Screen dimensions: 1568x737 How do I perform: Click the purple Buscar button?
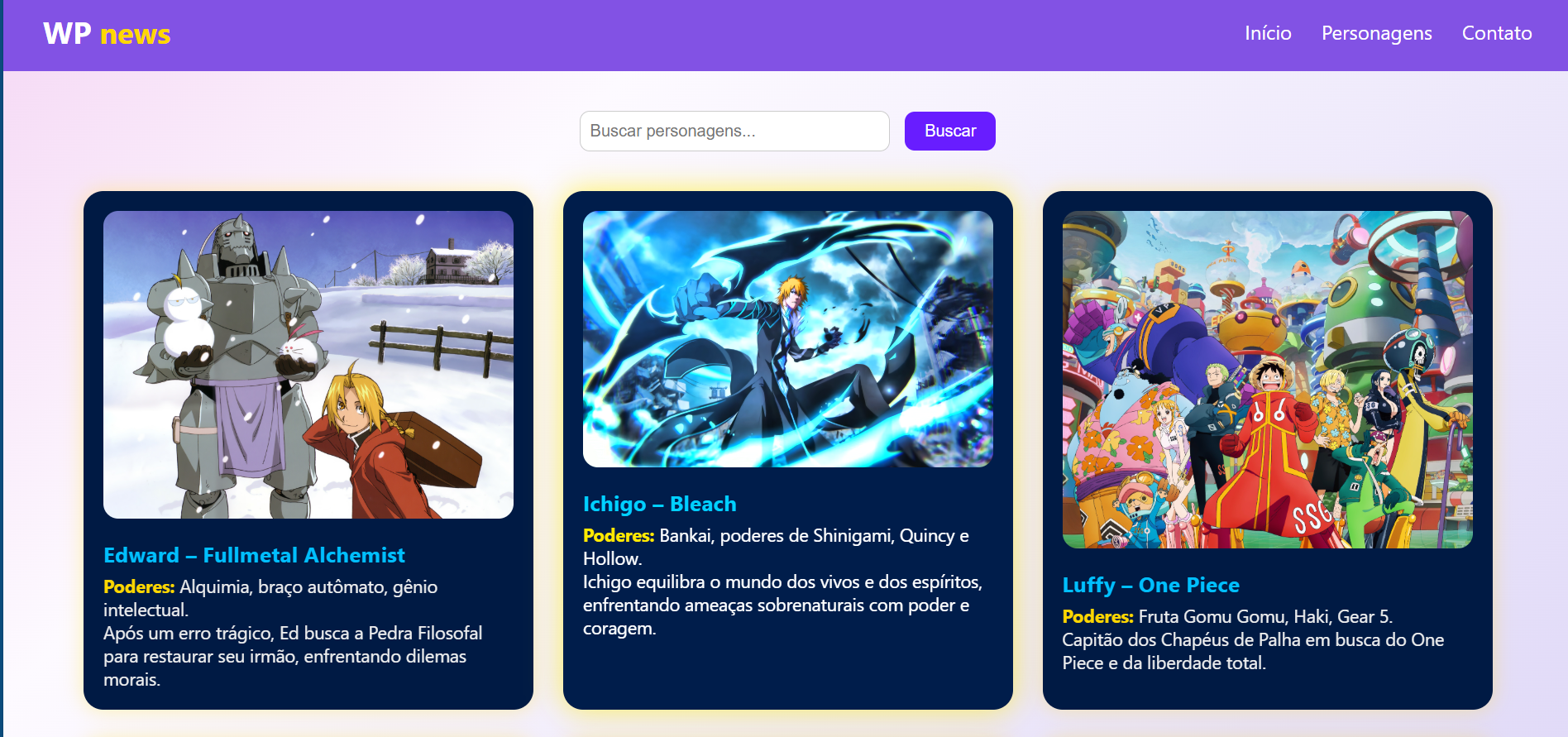(x=950, y=131)
